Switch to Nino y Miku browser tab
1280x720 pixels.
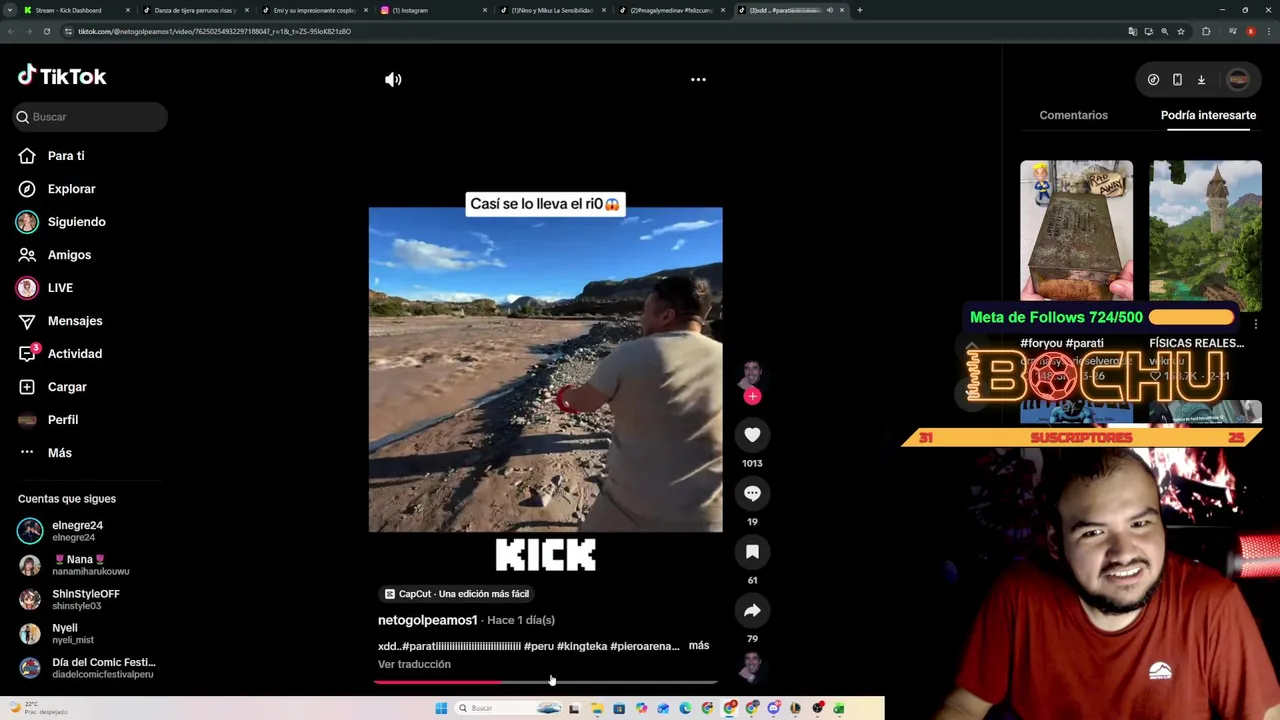[552, 10]
